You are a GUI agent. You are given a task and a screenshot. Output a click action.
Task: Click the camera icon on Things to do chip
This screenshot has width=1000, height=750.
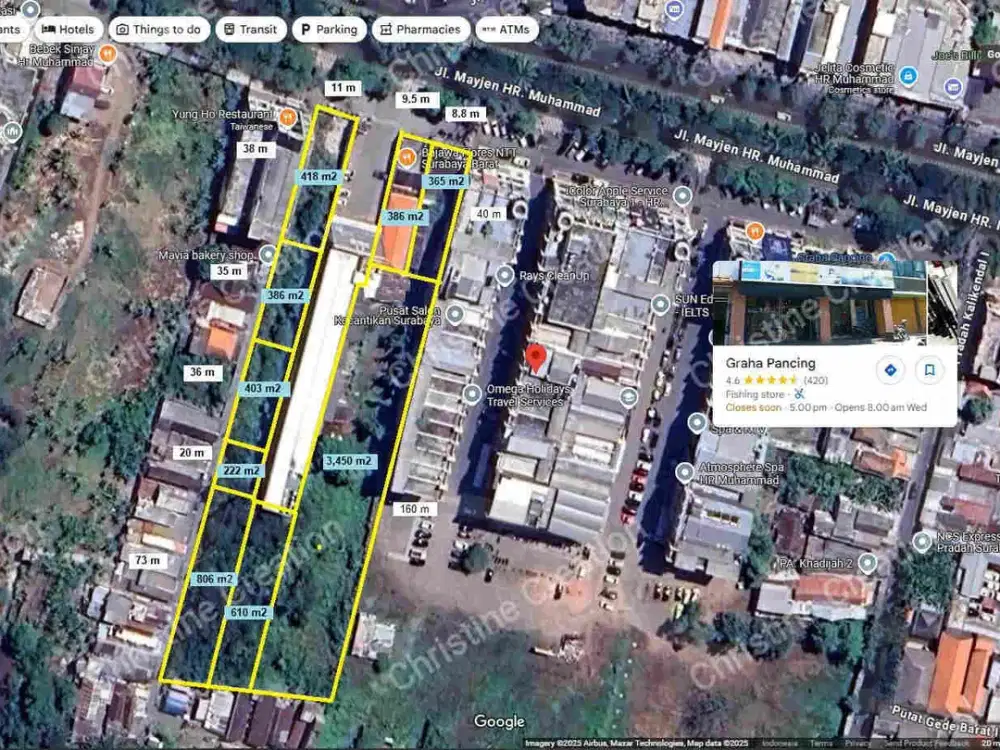tap(121, 29)
